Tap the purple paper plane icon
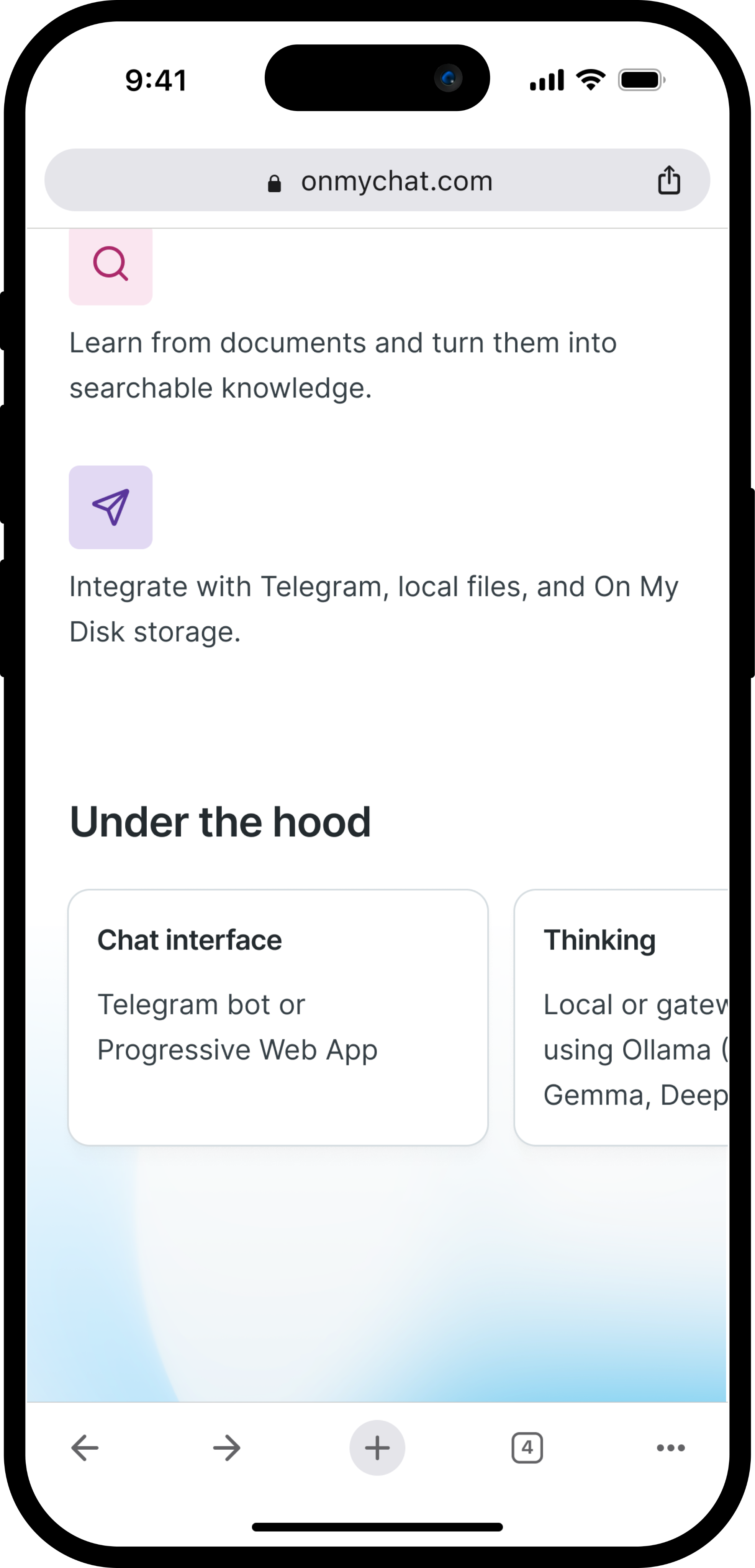The height and width of the screenshot is (1568, 755). click(111, 507)
